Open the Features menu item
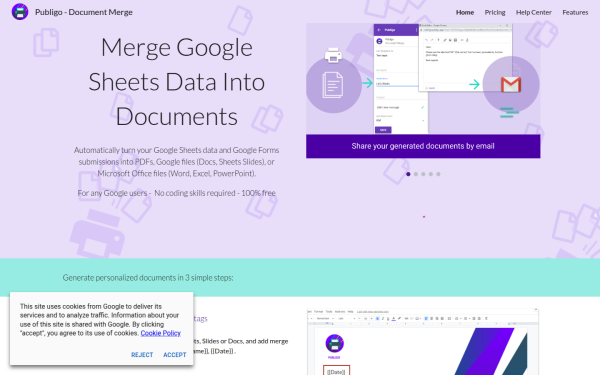600x375 pixels. click(x=575, y=12)
